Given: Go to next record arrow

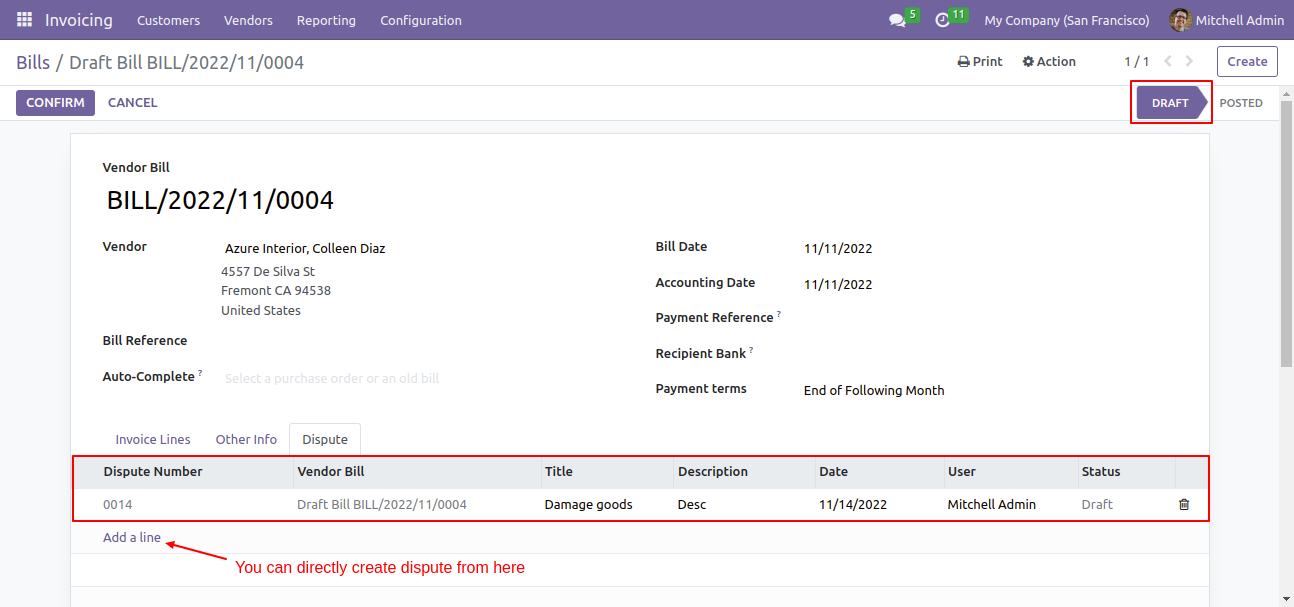Looking at the screenshot, I should [x=1189, y=61].
